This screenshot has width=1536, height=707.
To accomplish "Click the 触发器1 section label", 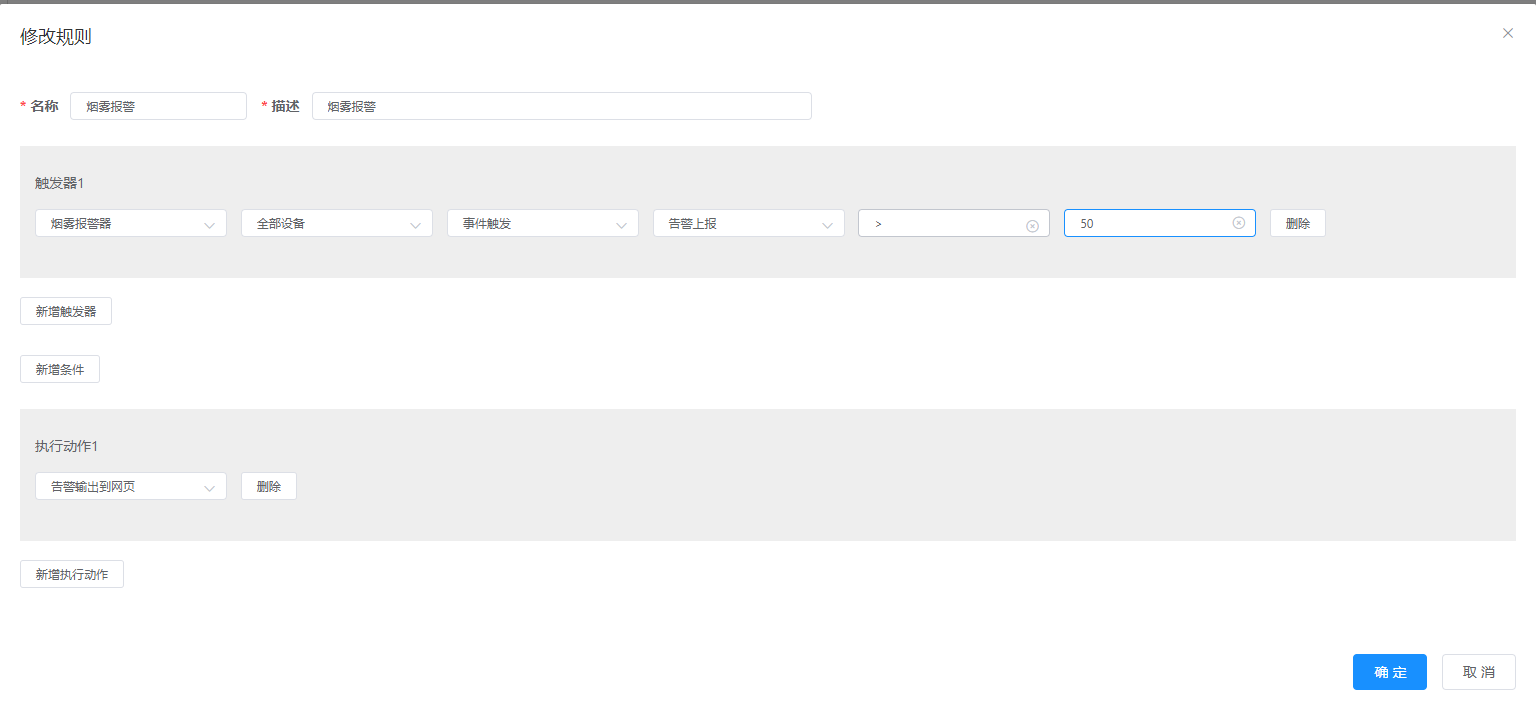I will [x=60, y=183].
